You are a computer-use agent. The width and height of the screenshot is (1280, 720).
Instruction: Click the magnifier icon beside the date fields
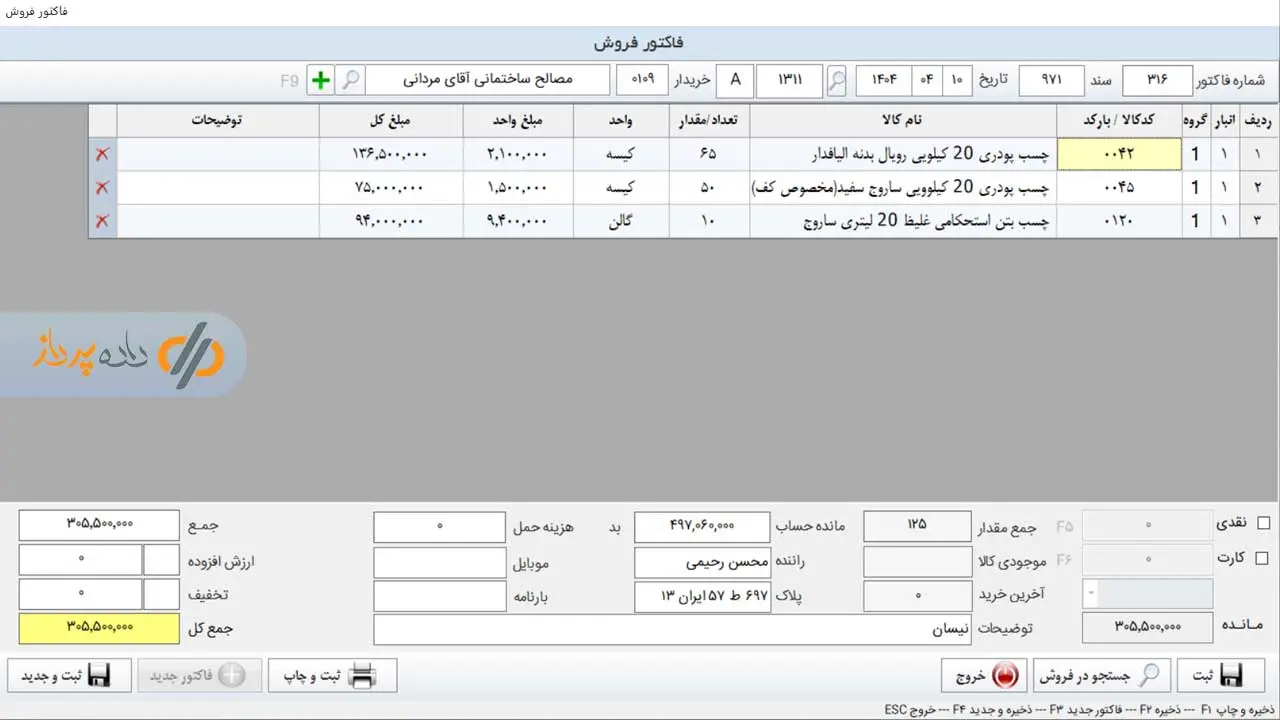837,81
